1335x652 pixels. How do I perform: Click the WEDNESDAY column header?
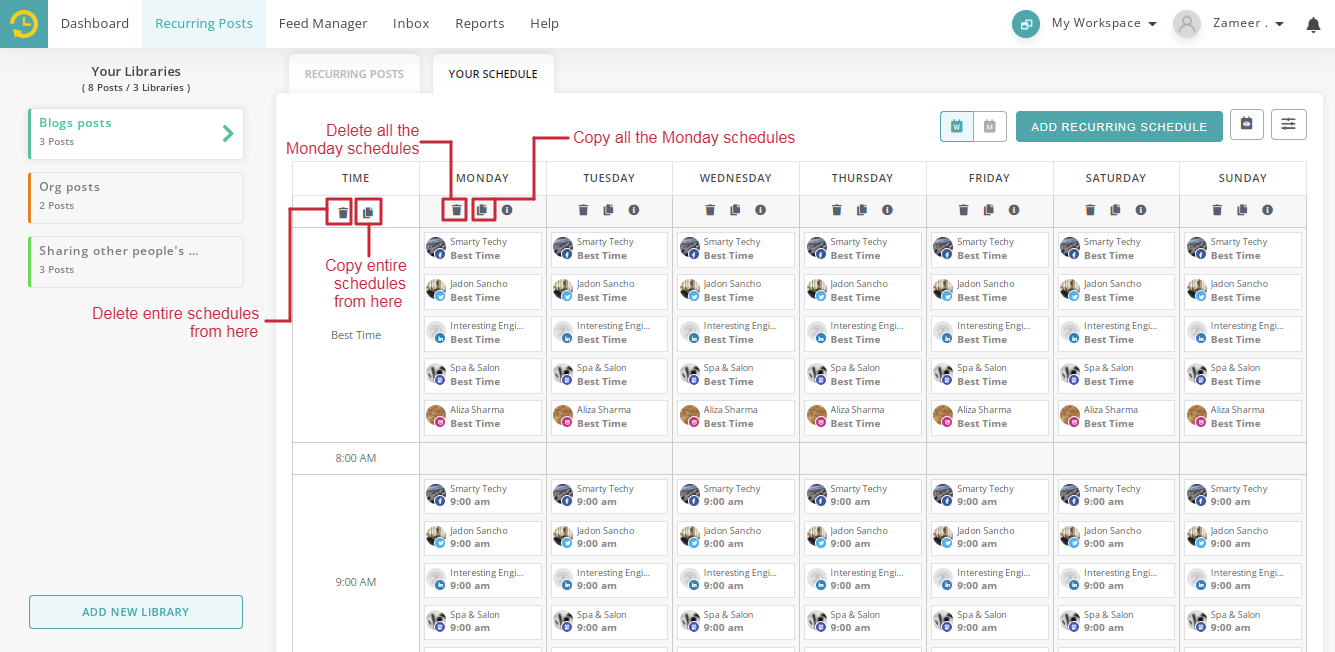click(x=736, y=178)
